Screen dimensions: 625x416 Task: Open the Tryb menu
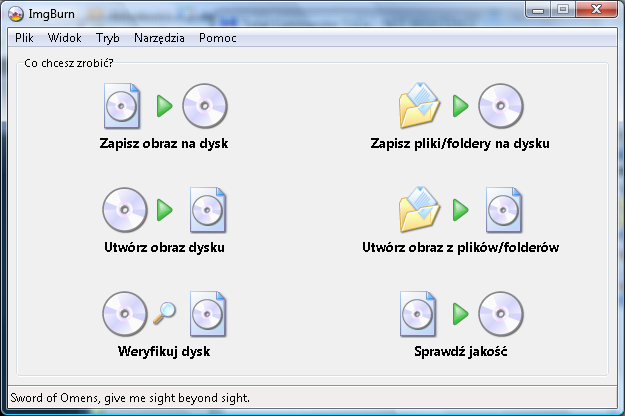tap(108, 38)
